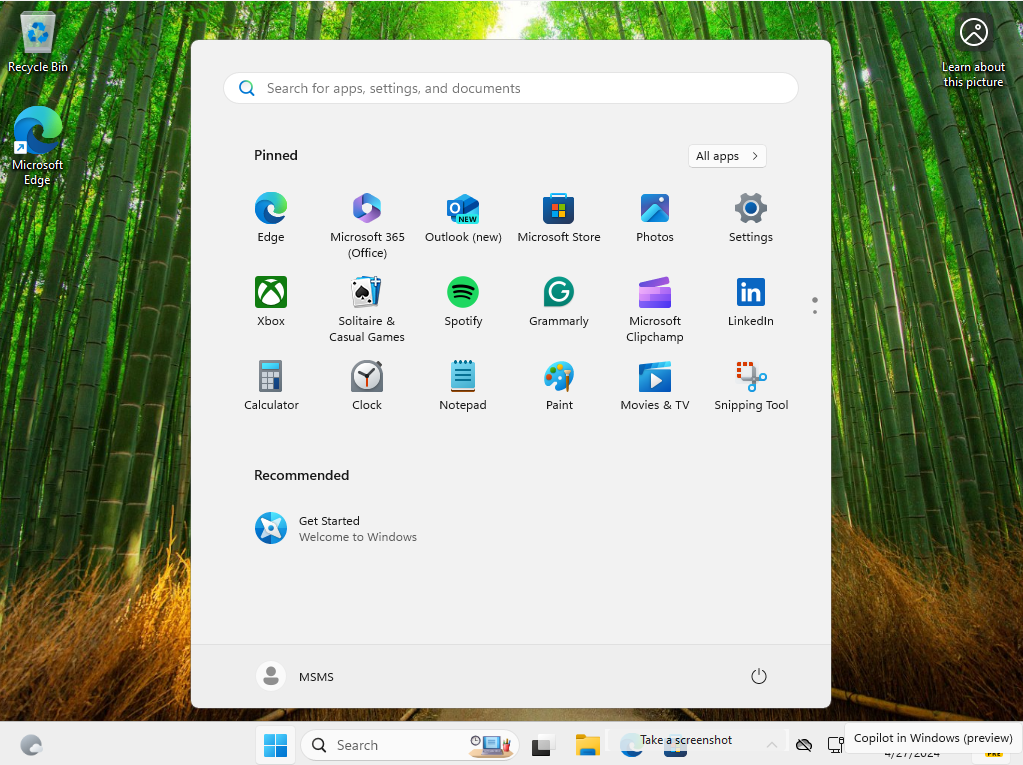Go to next pinned apps page dot
Viewport: 1023px width, 765px height.
[815, 312]
